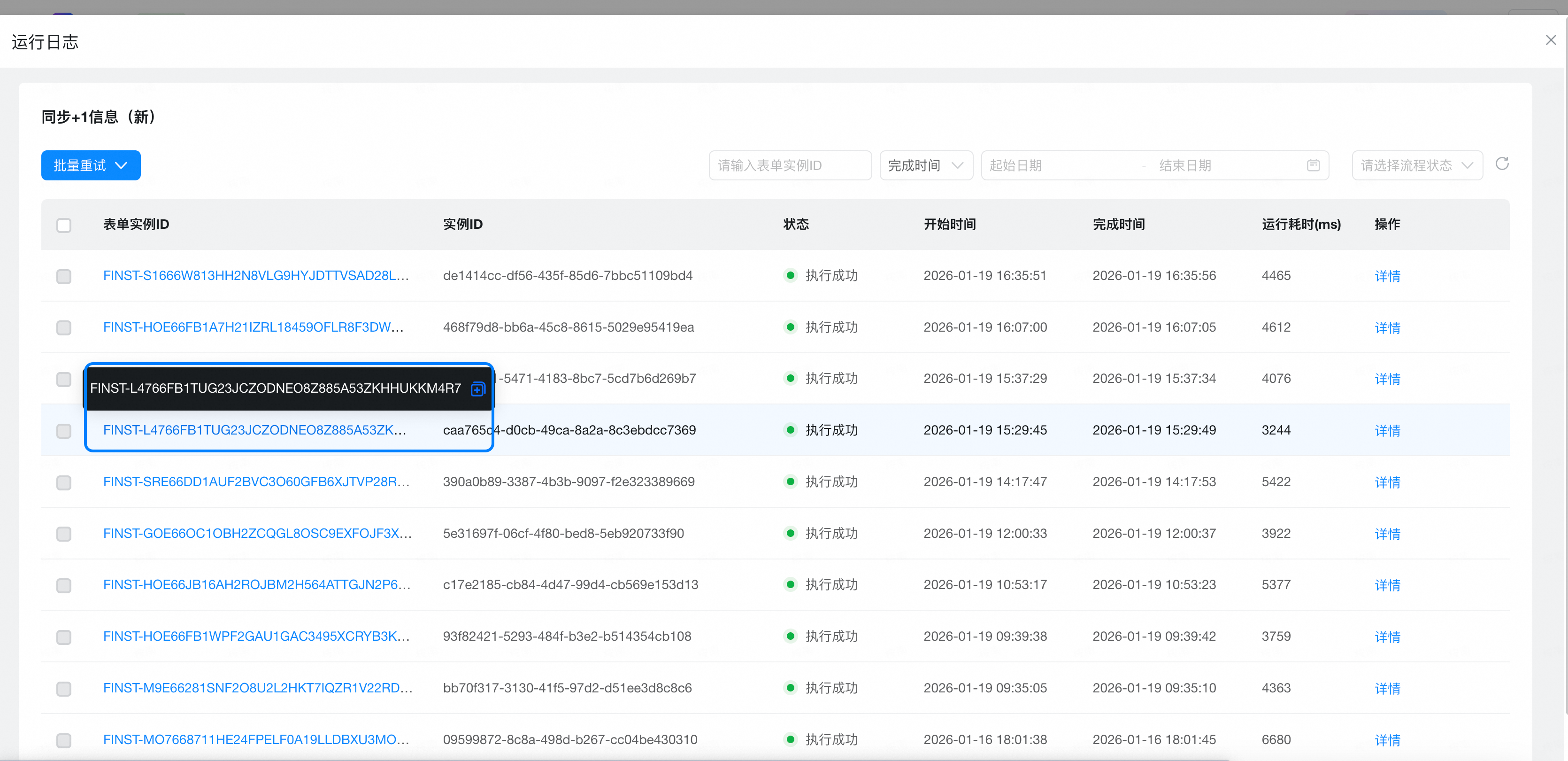The width and height of the screenshot is (1568, 761).
Task: Tick the checkbox for FINST-M9E66281SNF2 row
Action: tap(64, 689)
